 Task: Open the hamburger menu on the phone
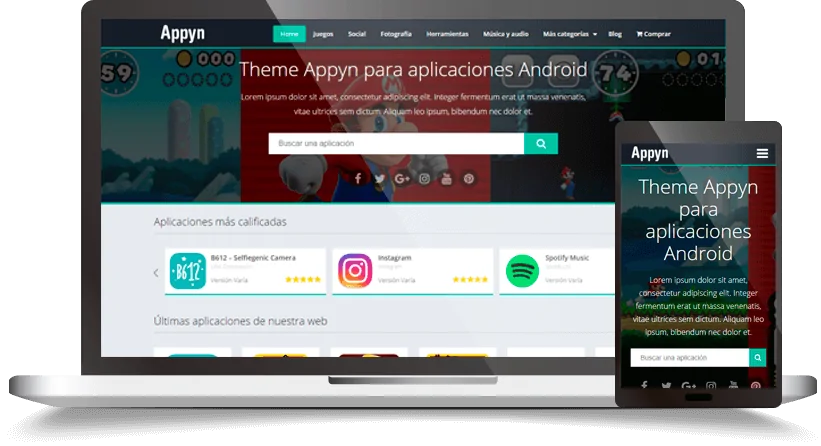762,153
